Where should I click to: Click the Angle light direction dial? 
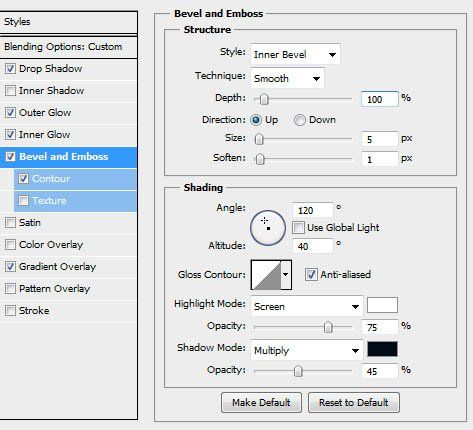[268, 228]
